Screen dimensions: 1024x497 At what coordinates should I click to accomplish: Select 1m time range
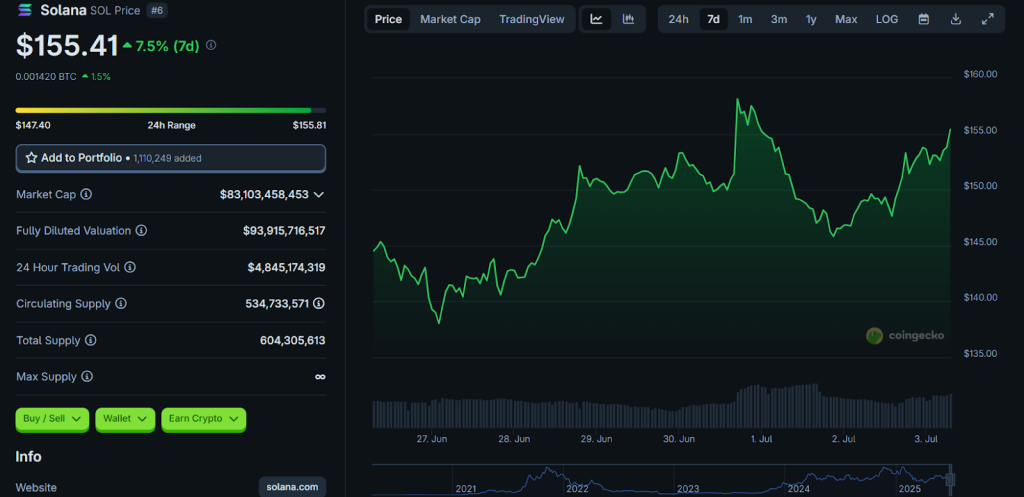745,19
